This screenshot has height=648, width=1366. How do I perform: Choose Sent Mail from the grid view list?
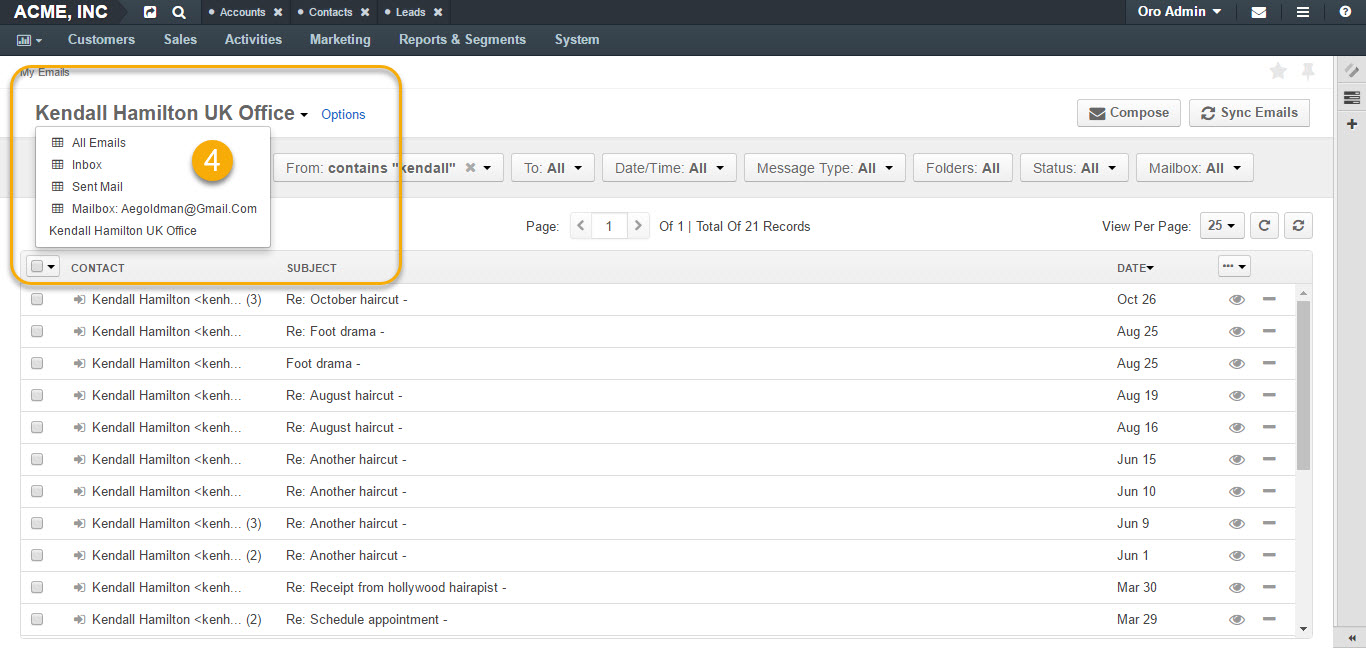coord(97,187)
